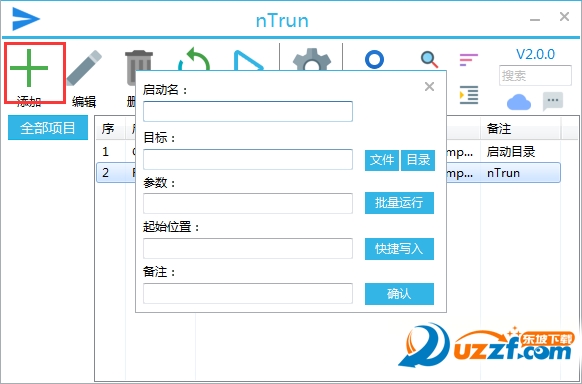The image size is (582, 384).
Task: Click the 批量运行 button
Action: coord(399,203)
